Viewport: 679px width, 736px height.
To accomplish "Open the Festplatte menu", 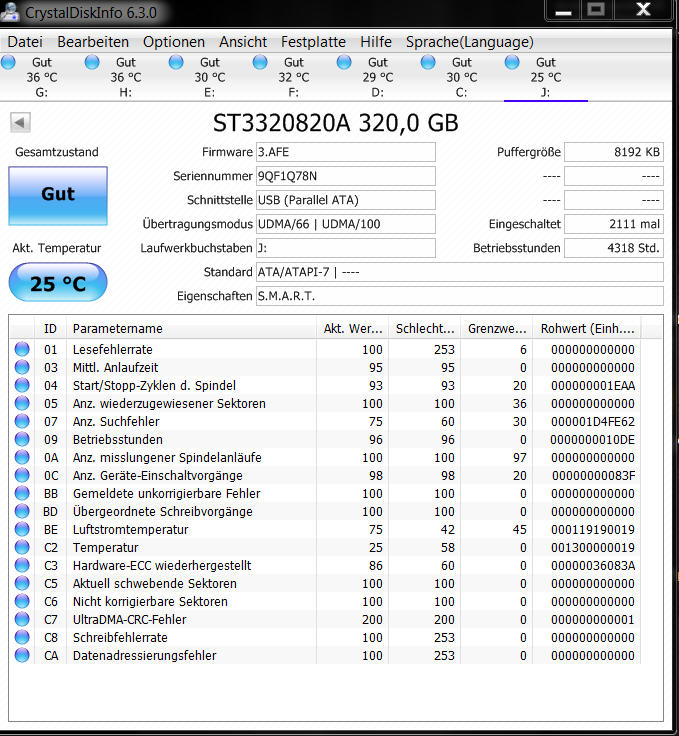I will [313, 42].
